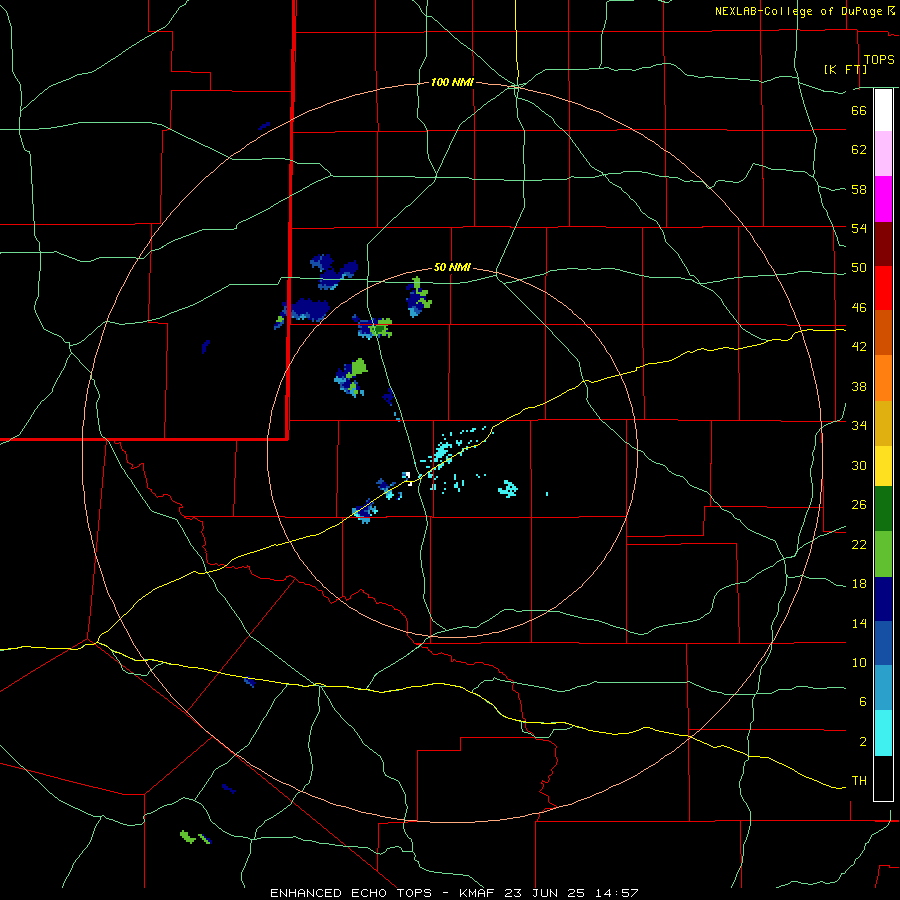The width and height of the screenshot is (900, 900).
Task: Click the legend value 46
Action: click(x=859, y=308)
